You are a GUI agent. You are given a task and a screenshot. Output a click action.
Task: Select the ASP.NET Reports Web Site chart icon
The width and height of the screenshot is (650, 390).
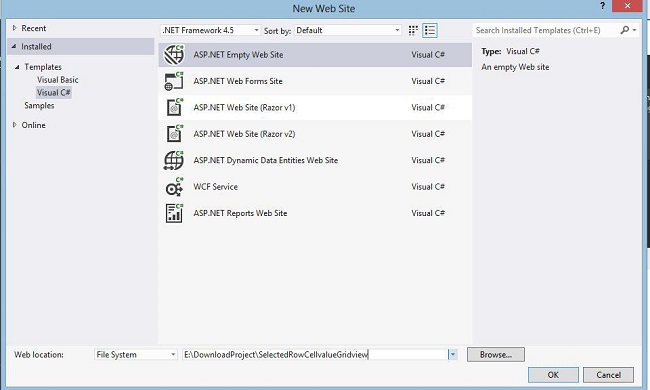point(174,213)
